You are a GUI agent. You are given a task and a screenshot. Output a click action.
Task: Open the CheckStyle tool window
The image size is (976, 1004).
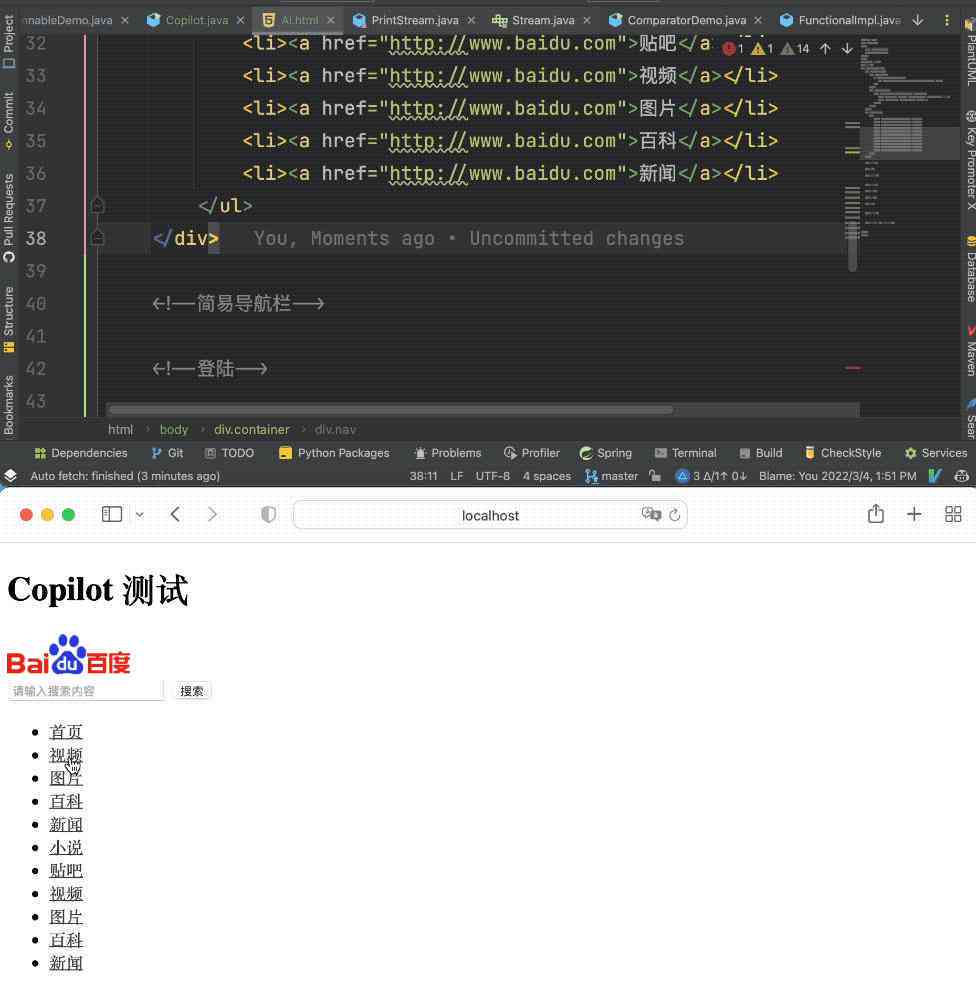point(843,453)
